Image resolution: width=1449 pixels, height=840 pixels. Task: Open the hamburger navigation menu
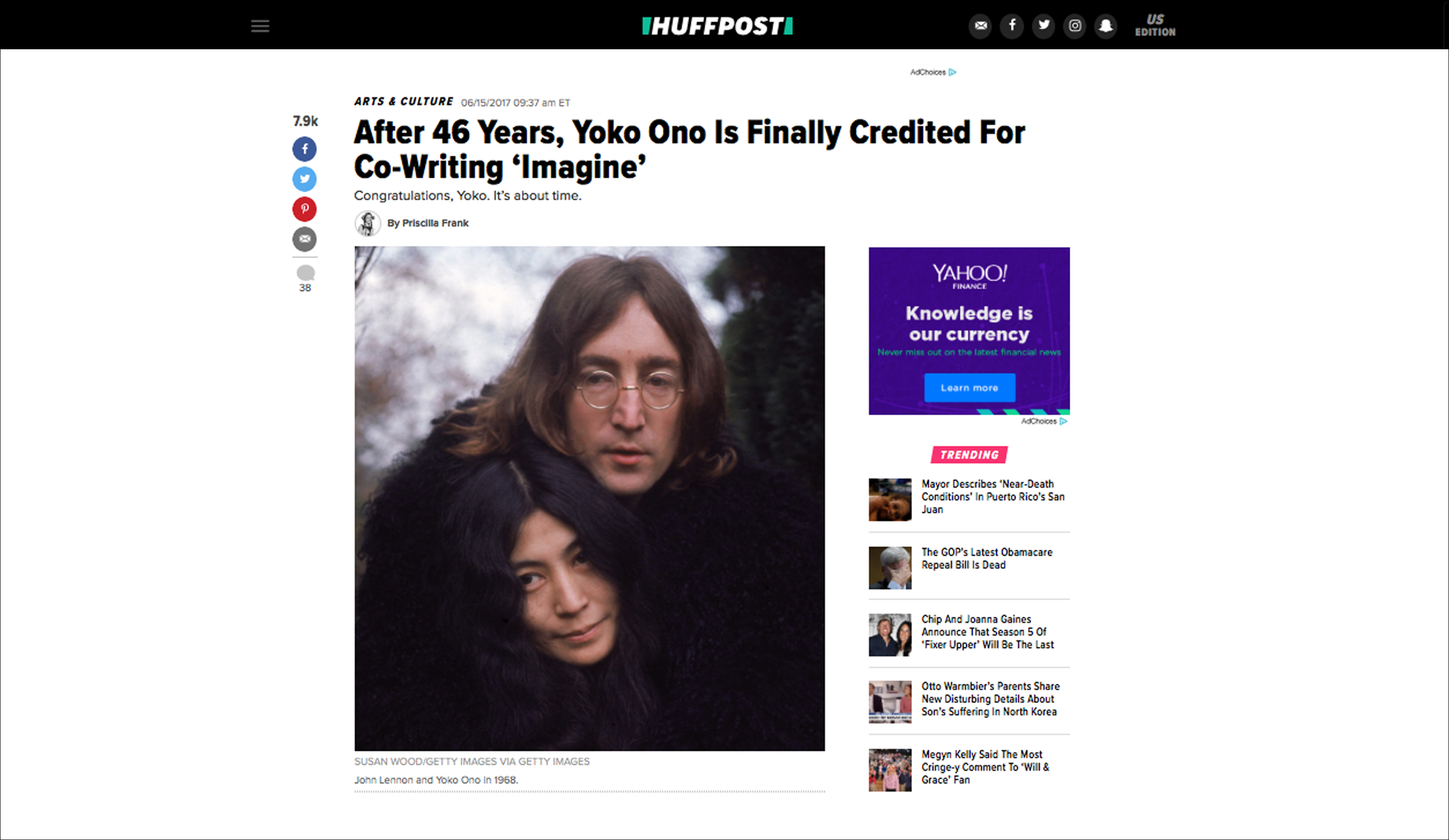(260, 26)
